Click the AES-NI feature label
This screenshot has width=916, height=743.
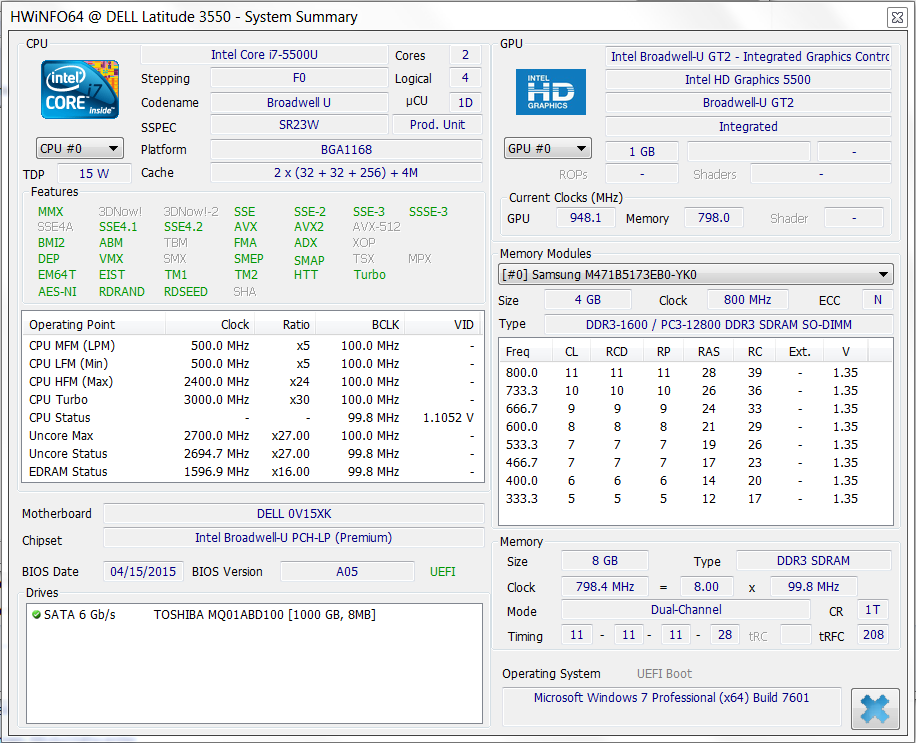(x=57, y=291)
